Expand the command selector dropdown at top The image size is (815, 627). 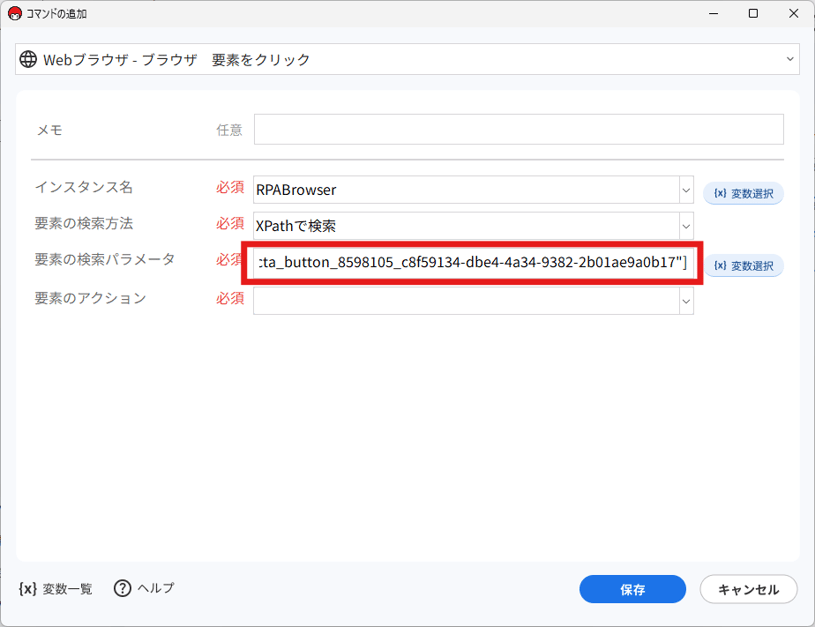click(790, 60)
